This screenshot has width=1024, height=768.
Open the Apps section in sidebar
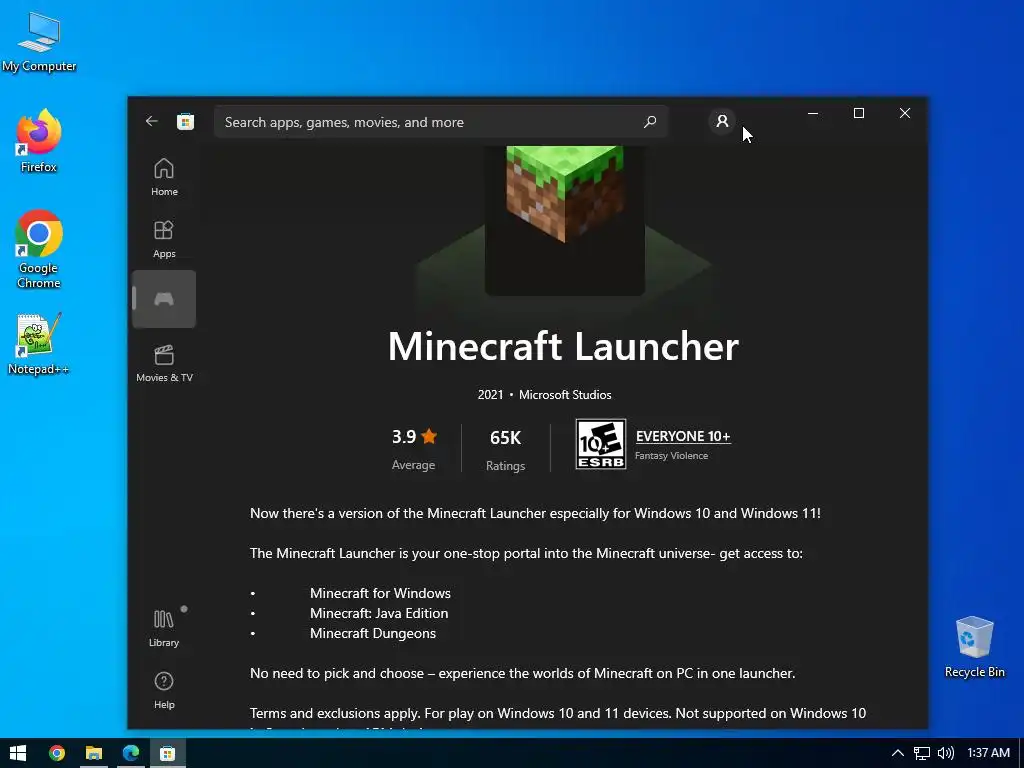pyautogui.click(x=164, y=239)
